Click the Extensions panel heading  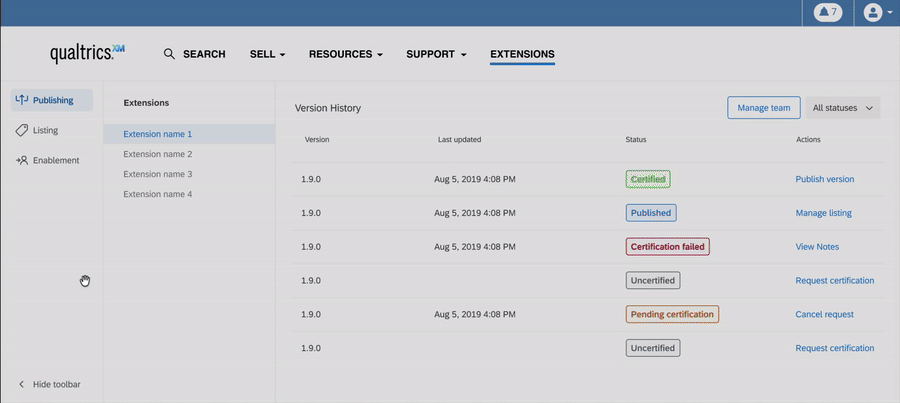146,103
